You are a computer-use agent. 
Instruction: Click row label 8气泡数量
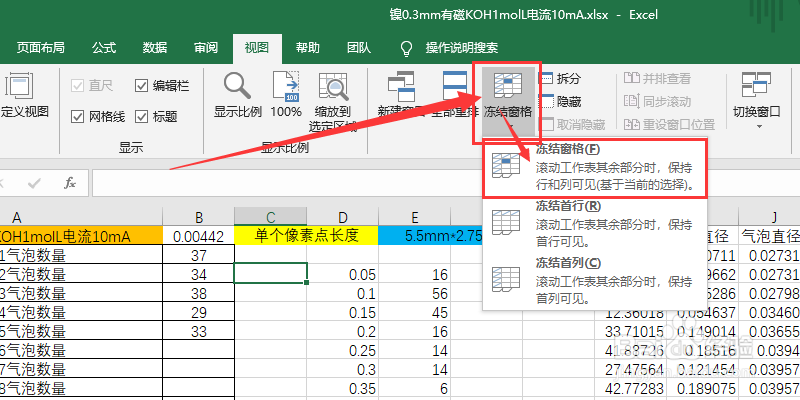point(81,388)
